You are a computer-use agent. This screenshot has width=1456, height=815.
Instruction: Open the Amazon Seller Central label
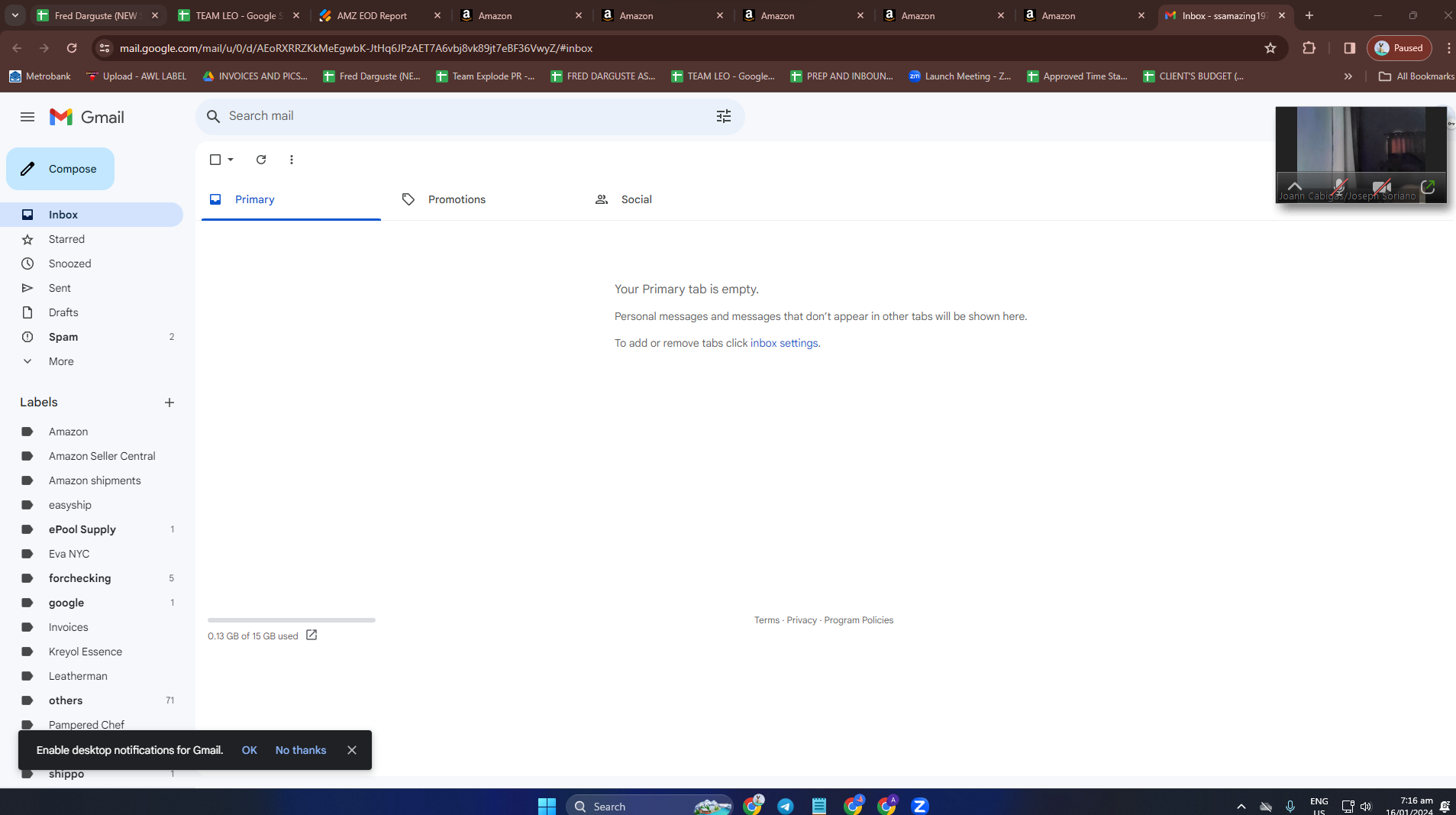(x=92, y=456)
